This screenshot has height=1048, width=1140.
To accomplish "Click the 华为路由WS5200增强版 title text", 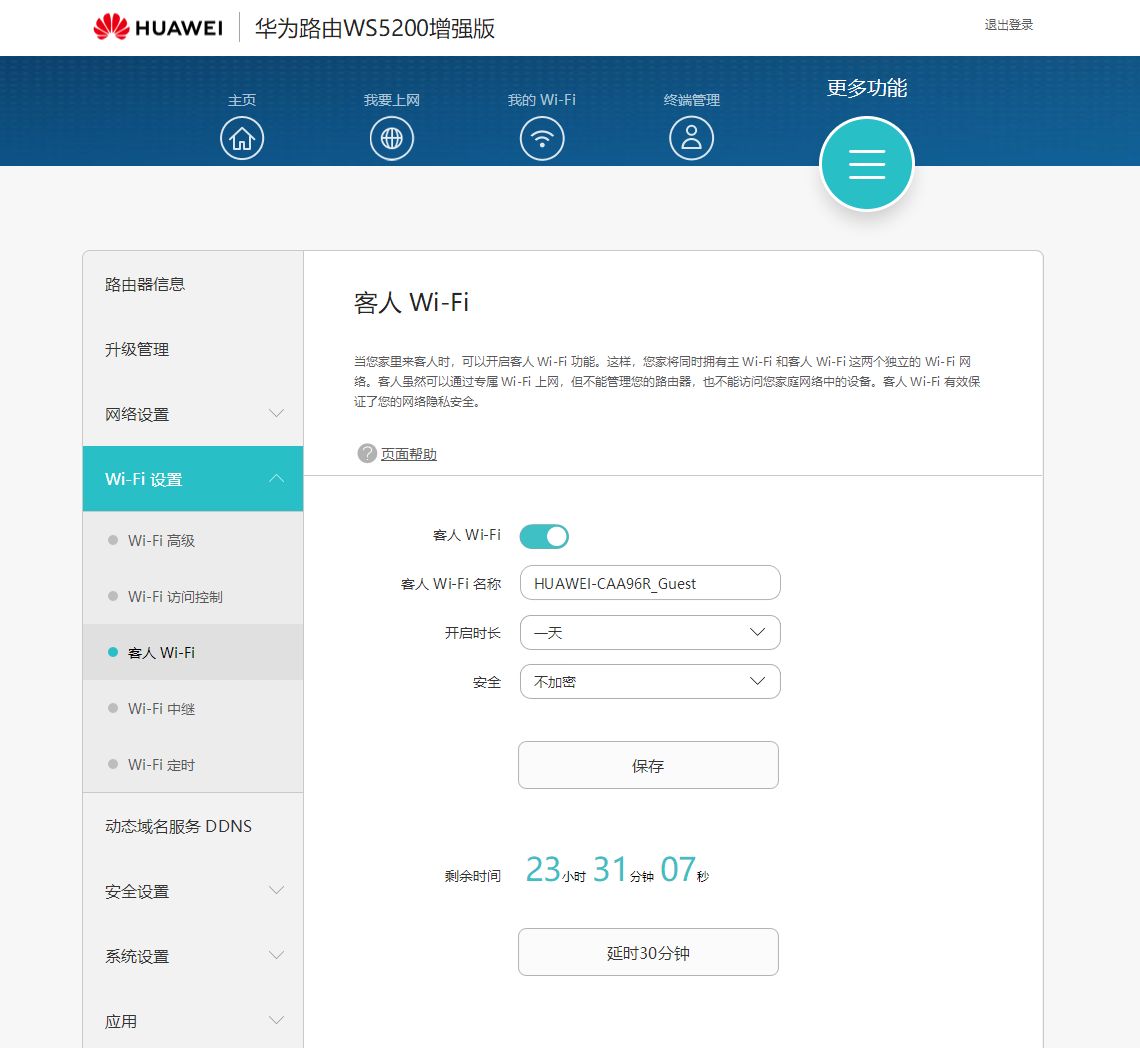I will [374, 28].
